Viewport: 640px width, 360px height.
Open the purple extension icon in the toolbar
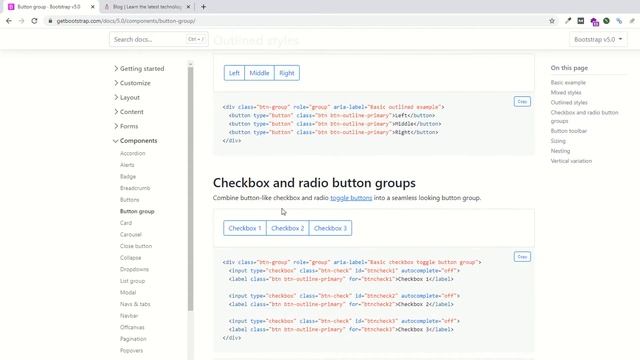point(594,21)
